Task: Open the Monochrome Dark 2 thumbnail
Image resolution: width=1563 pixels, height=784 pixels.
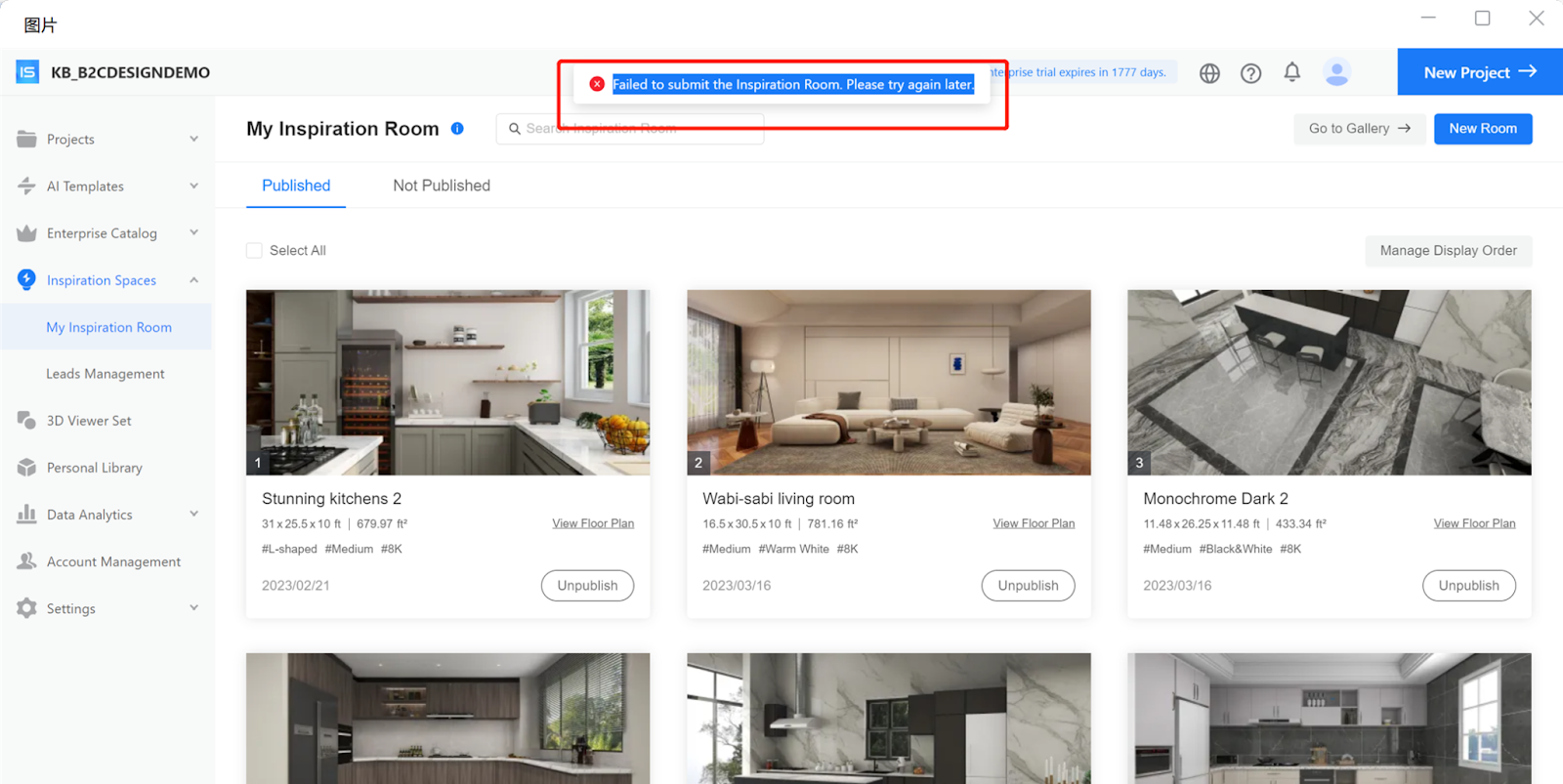Action: point(1330,383)
